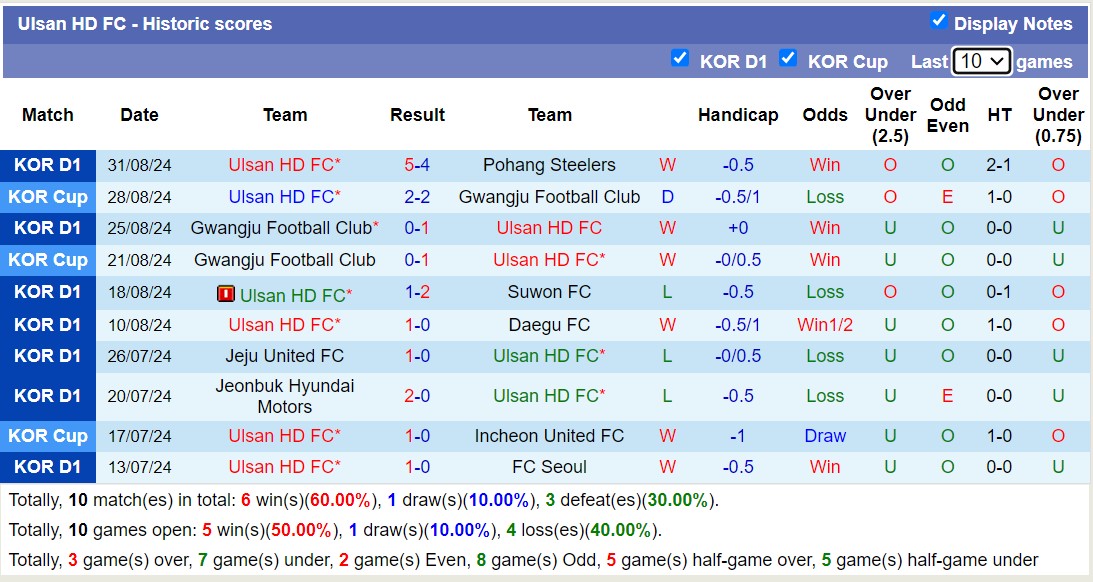Click the Result column header
This screenshot has width=1093, height=582.
(x=417, y=115)
